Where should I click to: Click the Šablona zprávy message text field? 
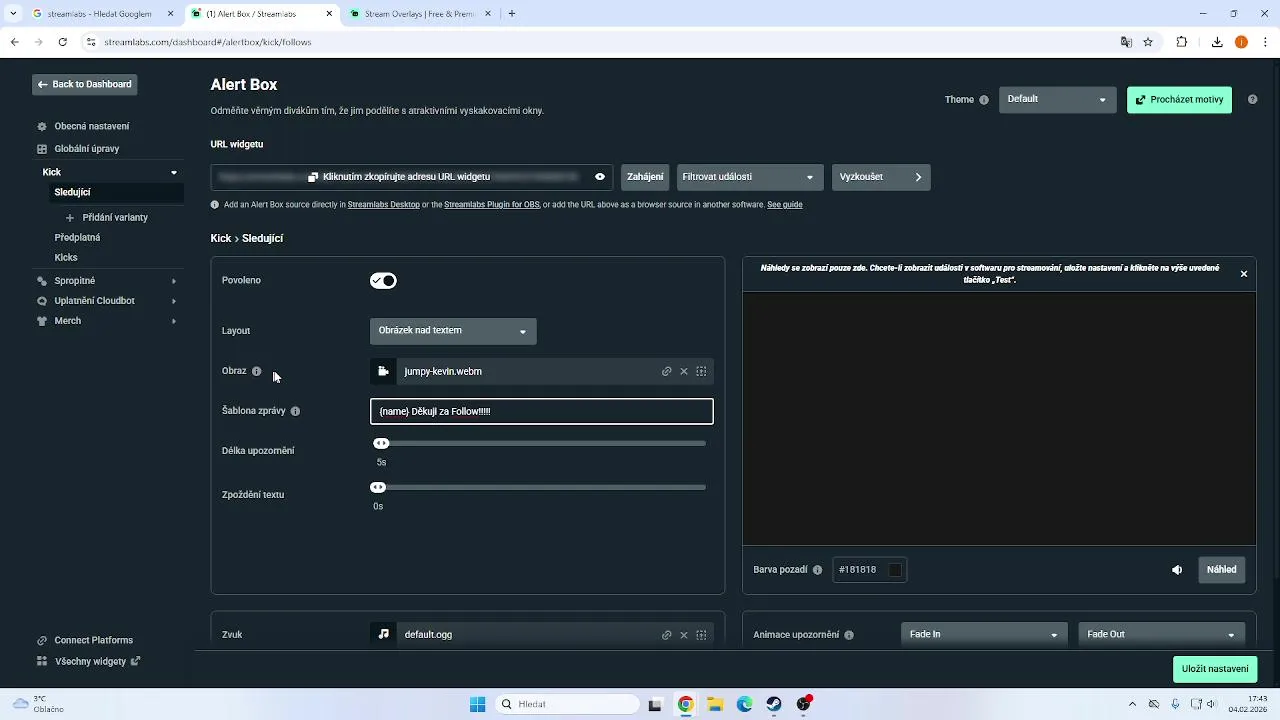542,411
